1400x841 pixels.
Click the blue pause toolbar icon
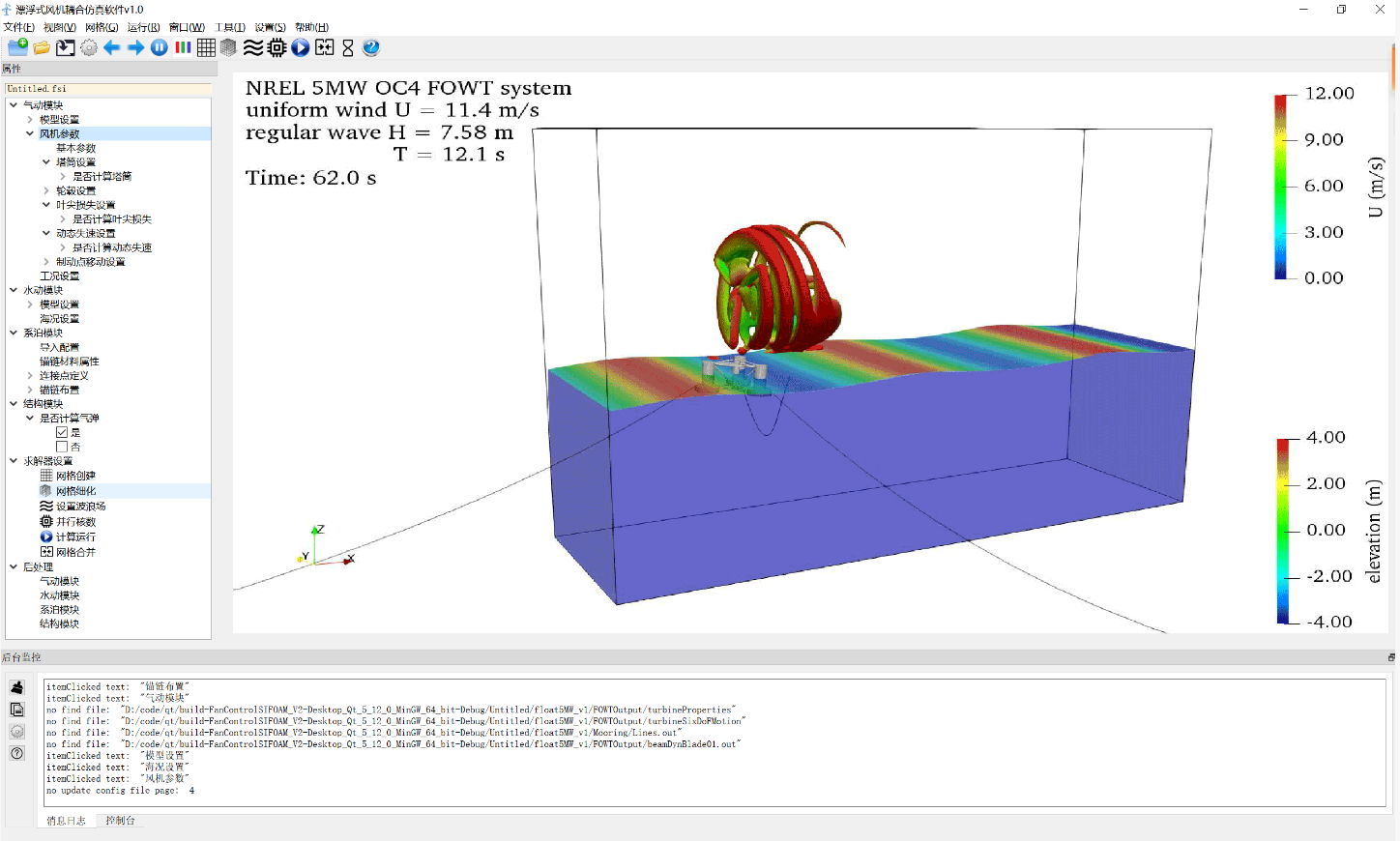(x=160, y=47)
